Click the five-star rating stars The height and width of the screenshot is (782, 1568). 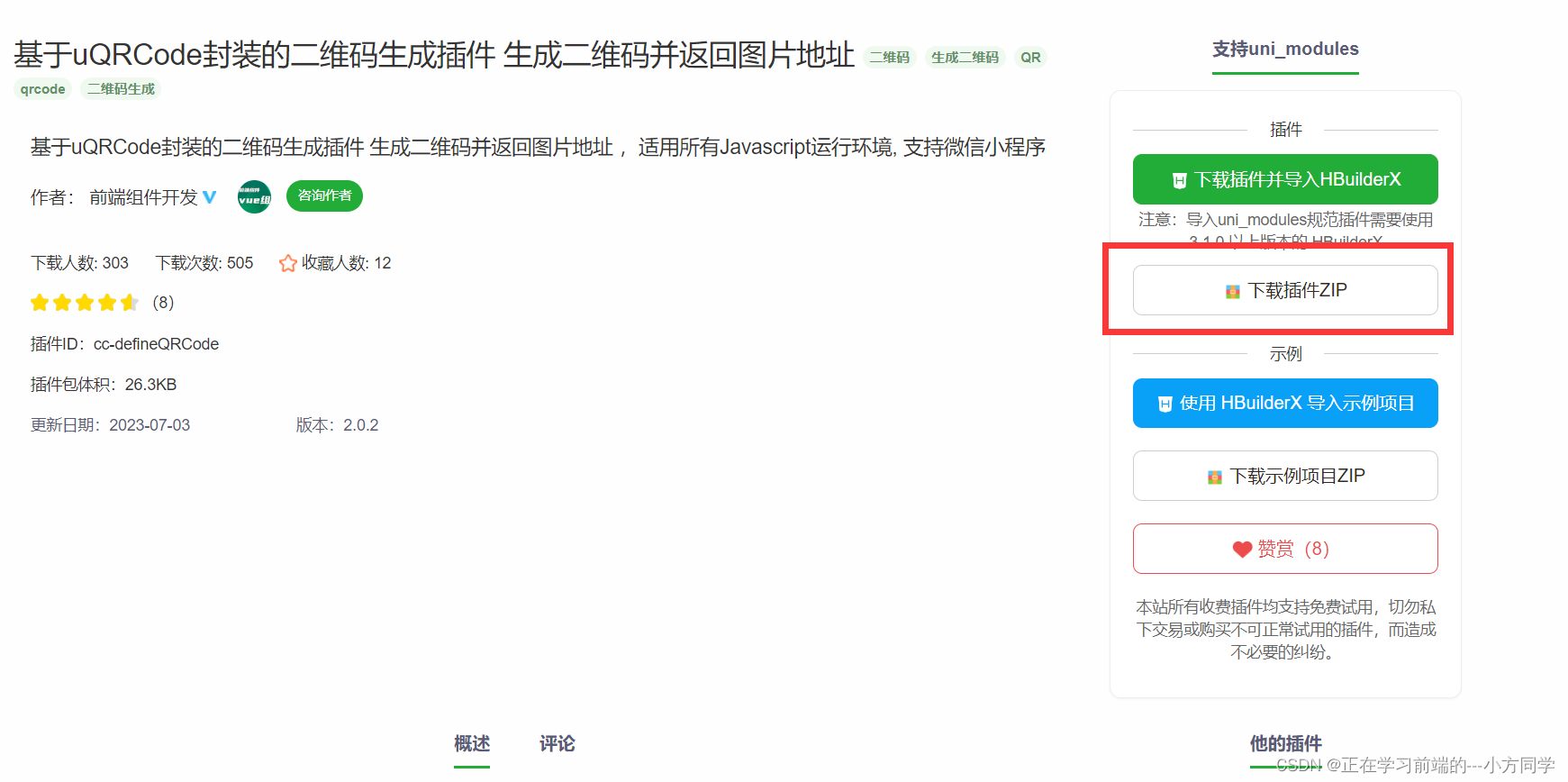(x=85, y=303)
